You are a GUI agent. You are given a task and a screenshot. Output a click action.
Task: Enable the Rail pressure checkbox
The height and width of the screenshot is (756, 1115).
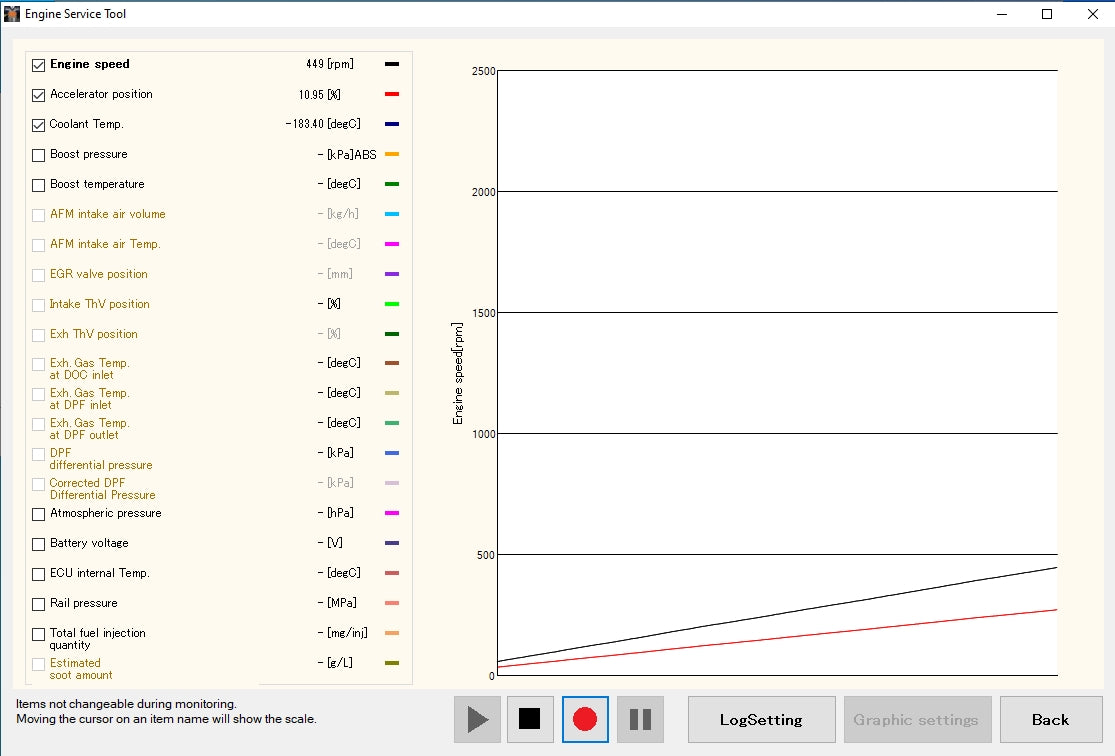point(38,603)
